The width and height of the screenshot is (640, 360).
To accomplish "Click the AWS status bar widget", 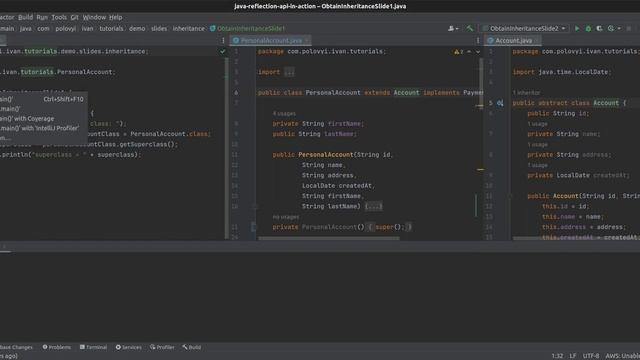I will click(622, 356).
